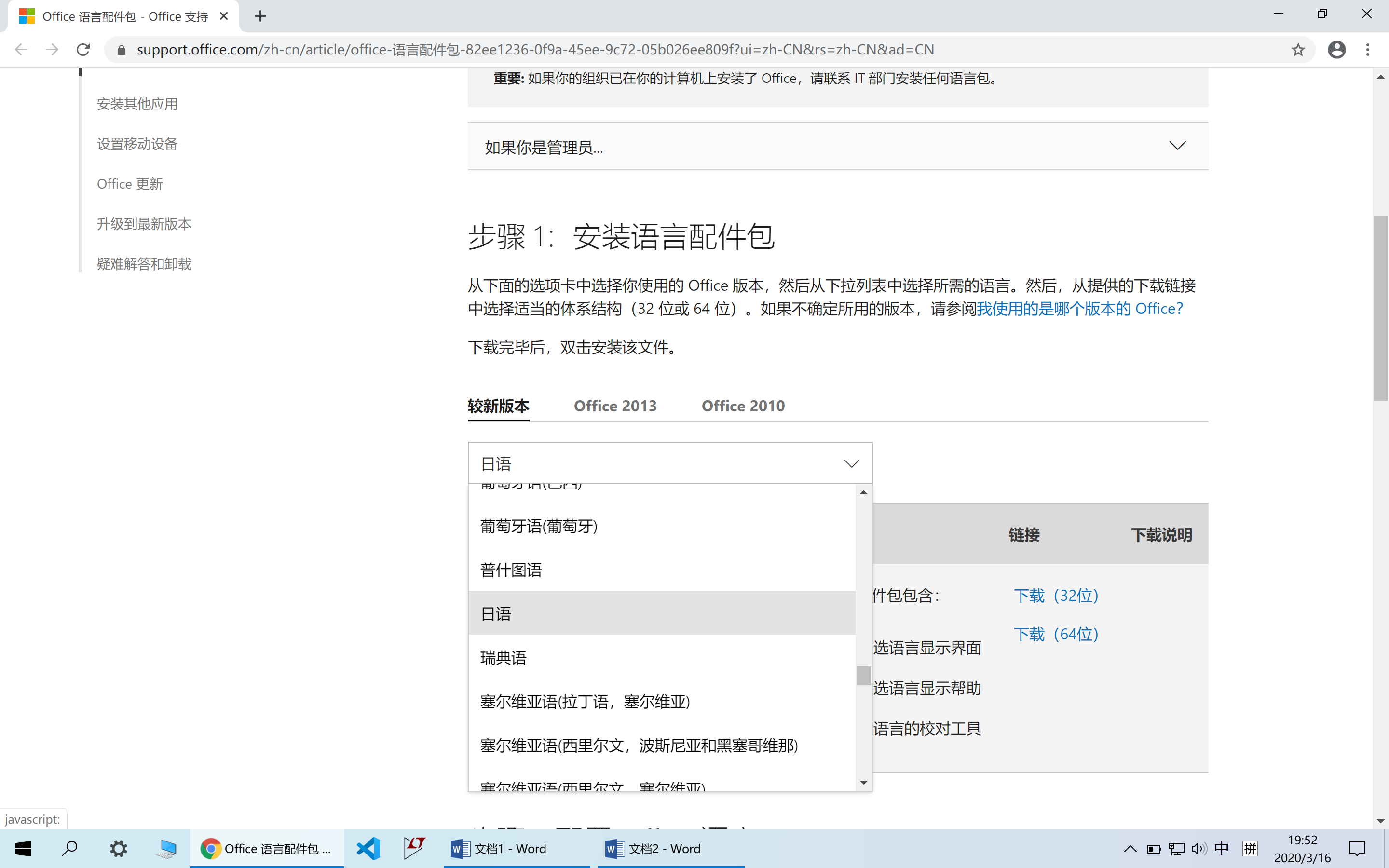Open 疑难解答和卸载 in the sidebar
This screenshot has width=1389, height=868.
coord(144,264)
